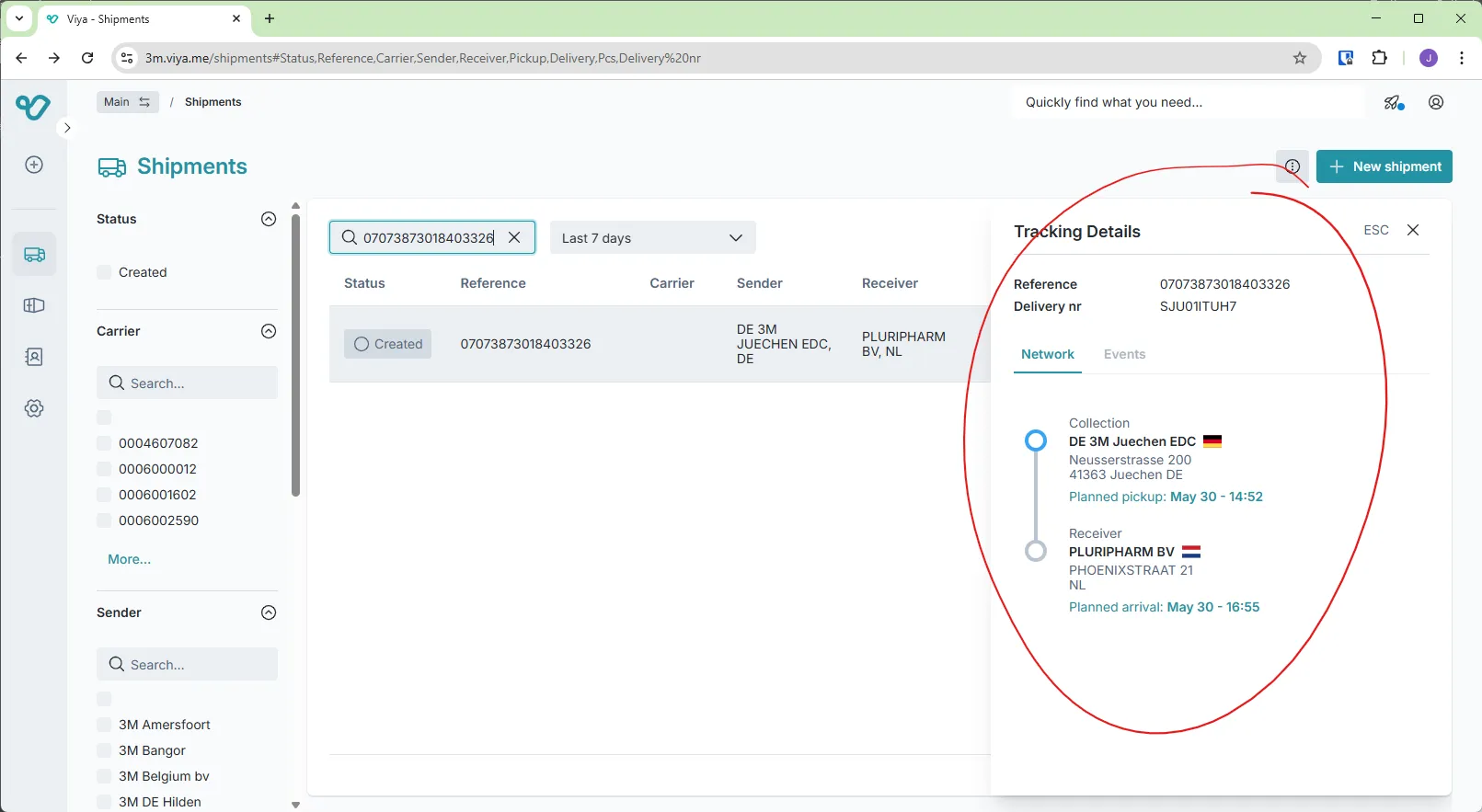Tick the 0004607082 carrier checkbox
This screenshot has height=812, width=1482.
105,443
